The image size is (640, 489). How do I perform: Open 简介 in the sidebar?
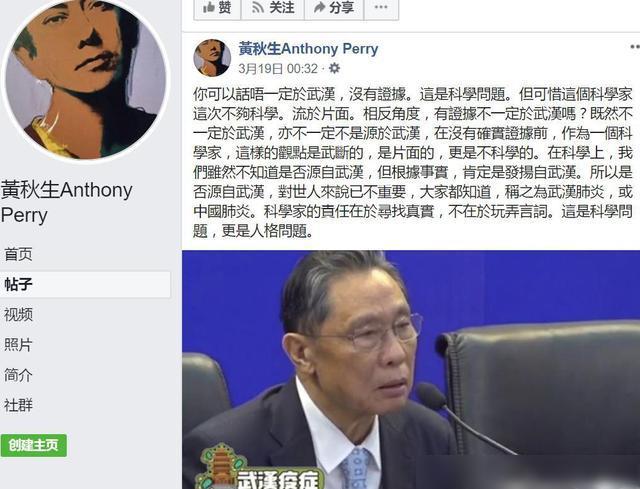coord(18,375)
